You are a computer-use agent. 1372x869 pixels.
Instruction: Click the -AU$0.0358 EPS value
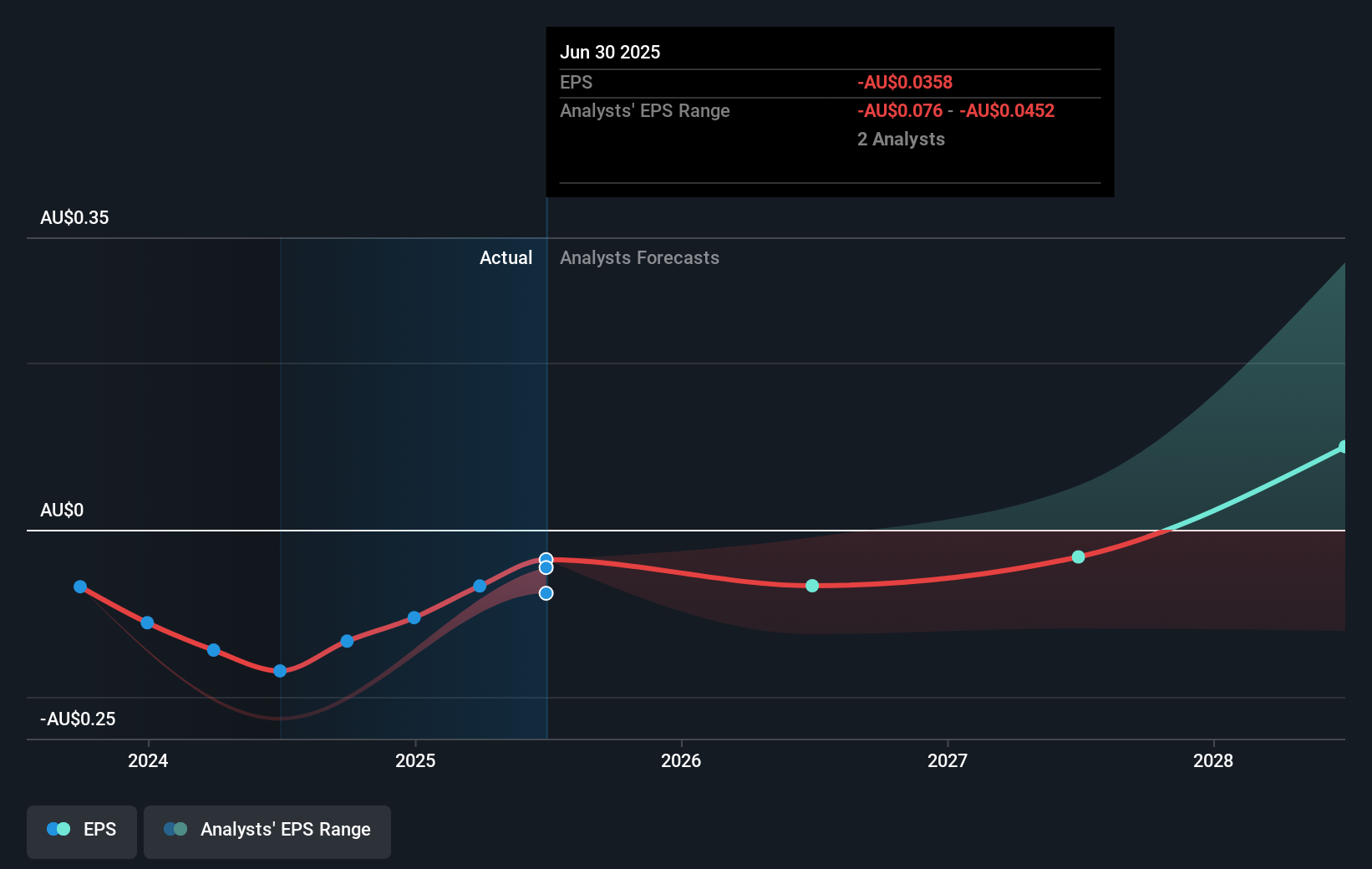point(905,83)
